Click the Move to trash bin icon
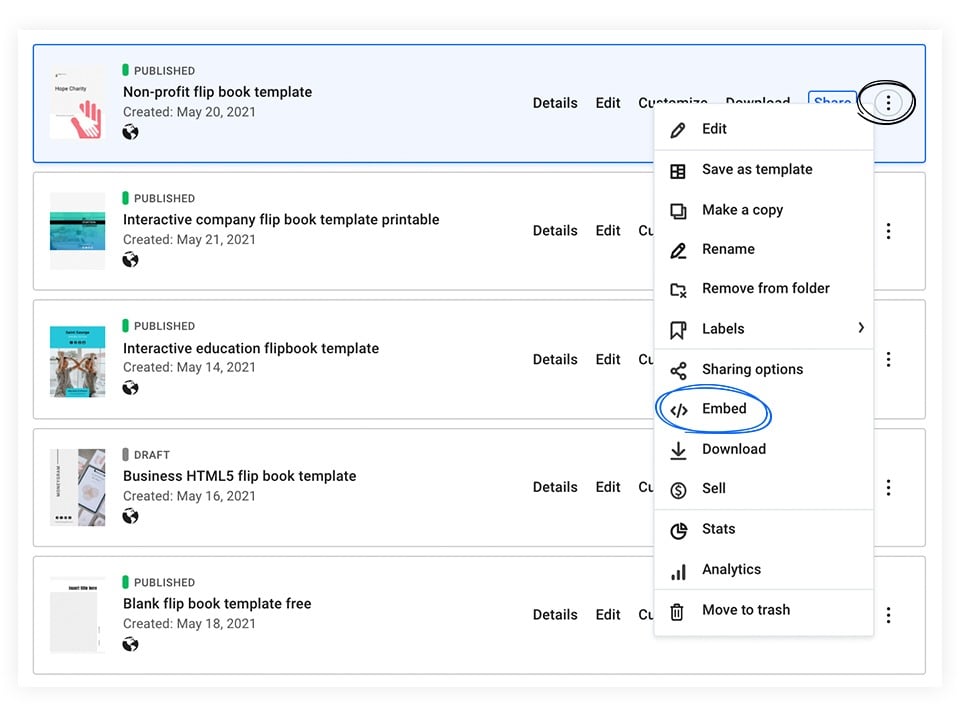Screen dimensions: 960x716 (x=677, y=611)
